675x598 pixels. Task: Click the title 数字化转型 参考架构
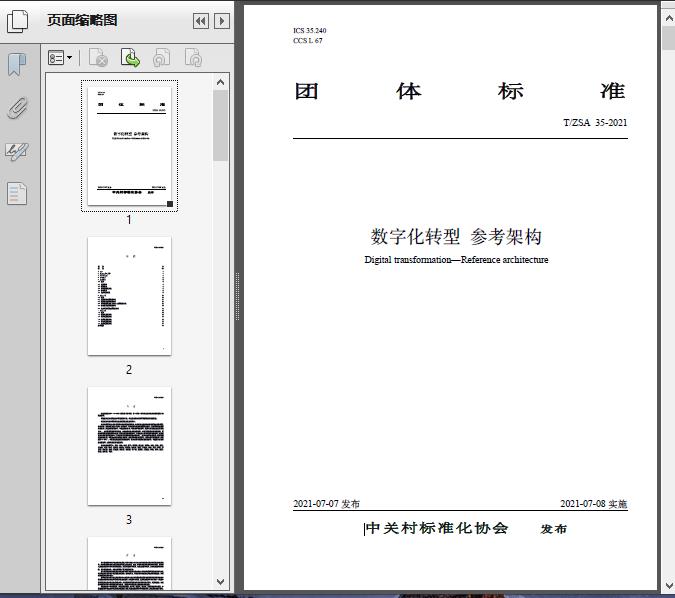[456, 236]
